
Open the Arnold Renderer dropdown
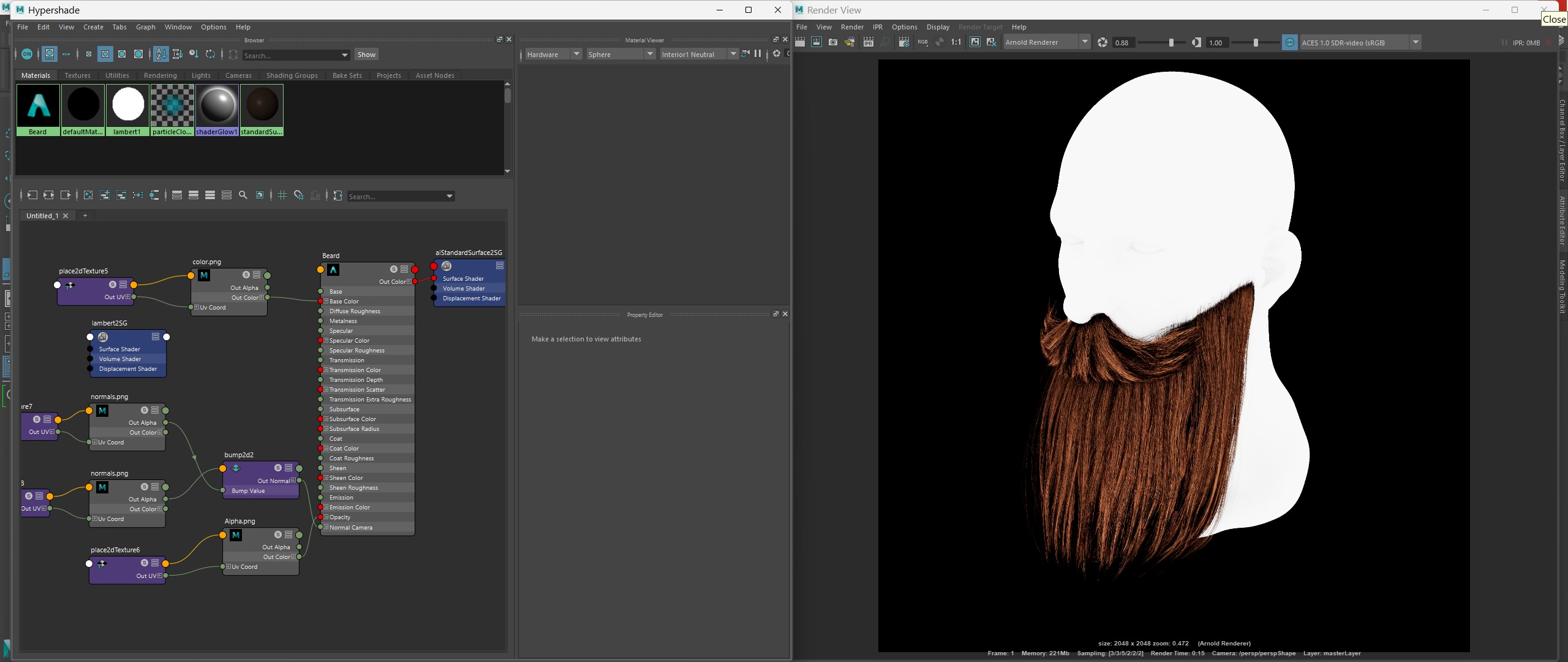[1046, 42]
